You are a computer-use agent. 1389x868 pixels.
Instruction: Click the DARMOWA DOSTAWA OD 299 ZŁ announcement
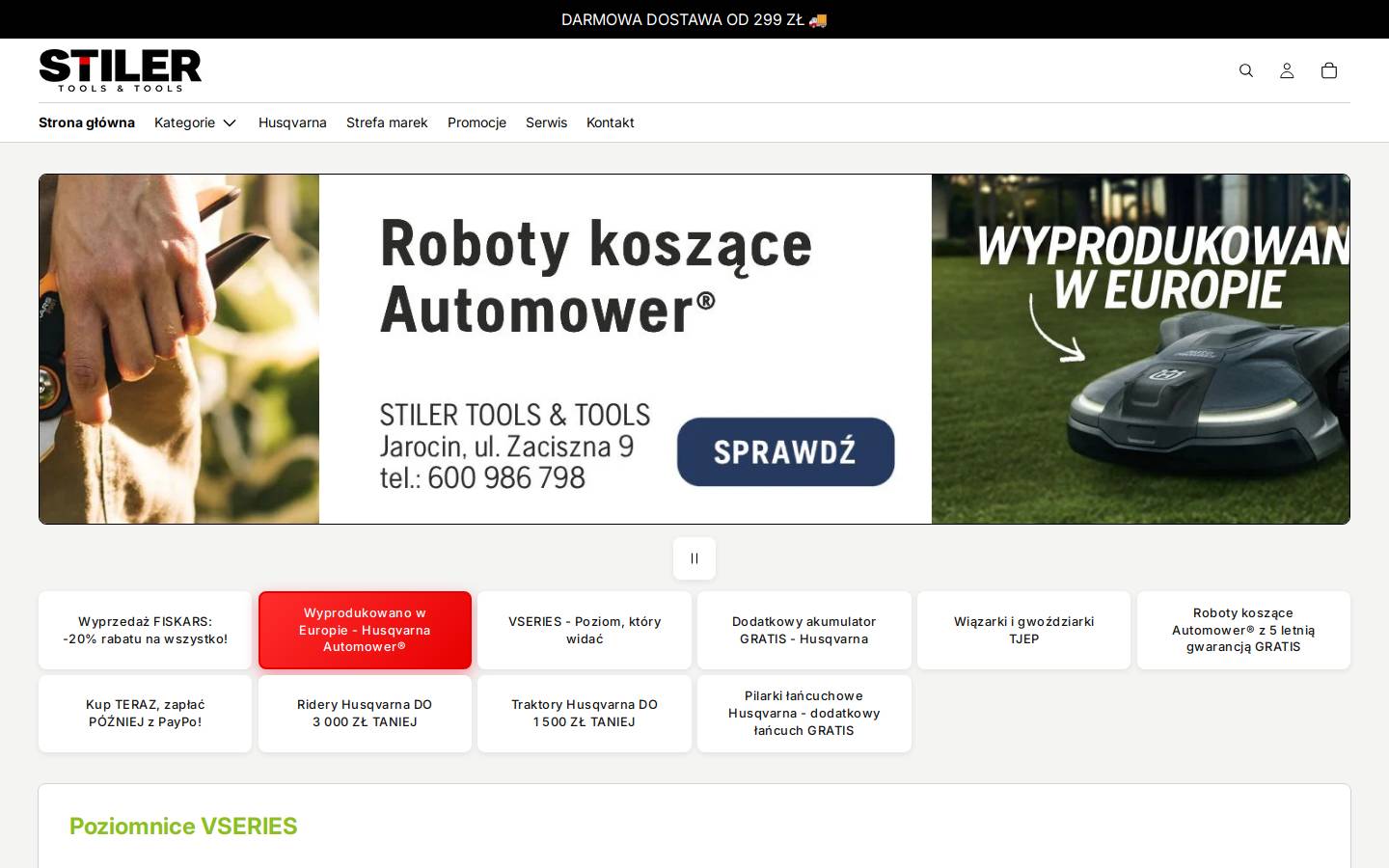[694, 19]
